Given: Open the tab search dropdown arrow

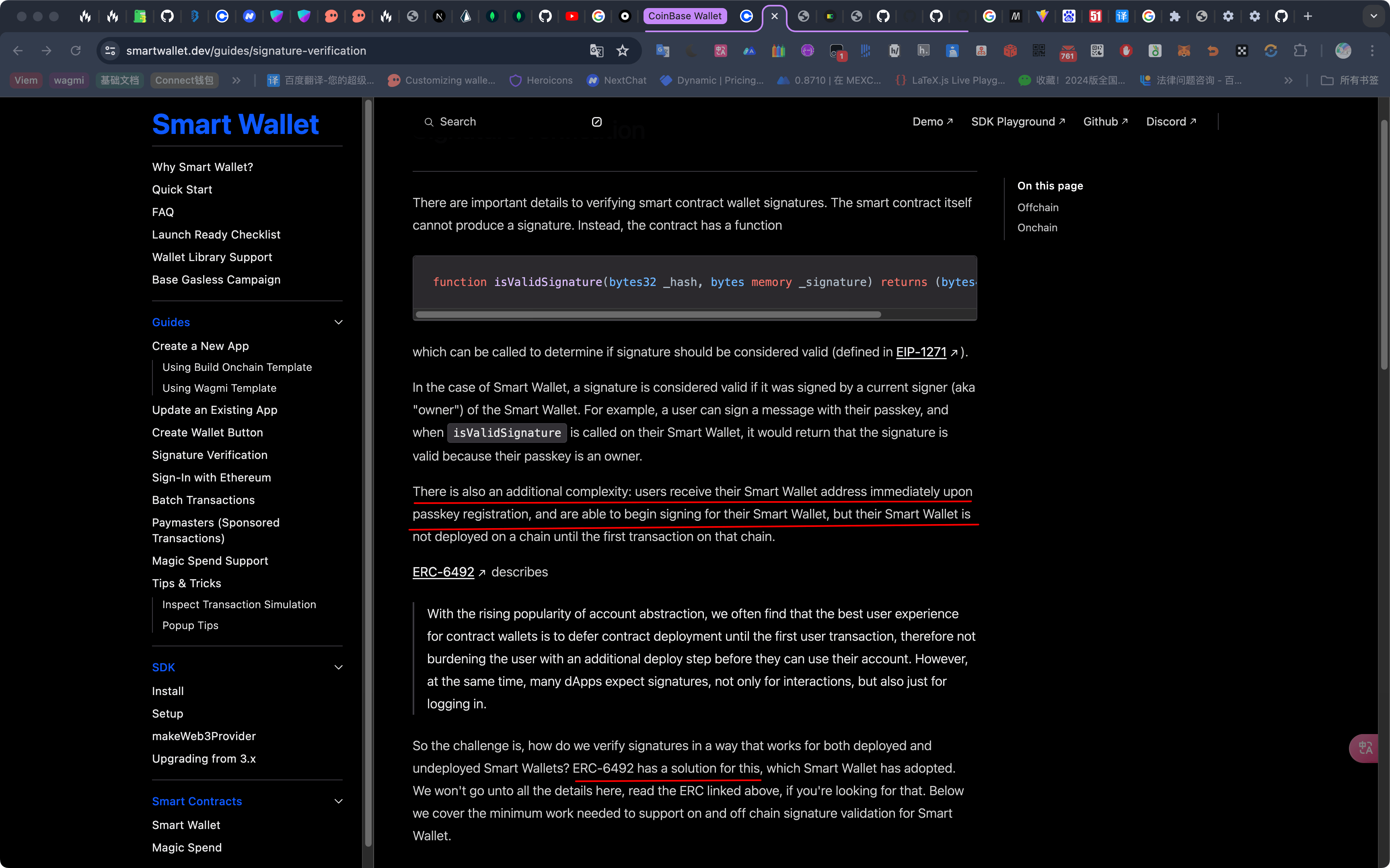Looking at the screenshot, I should pos(1374,16).
